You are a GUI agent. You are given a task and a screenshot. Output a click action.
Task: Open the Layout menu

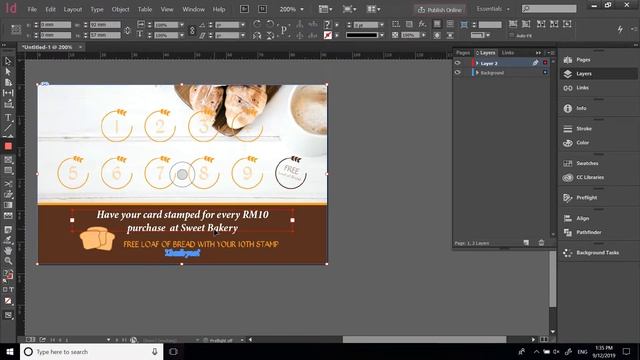(x=73, y=9)
